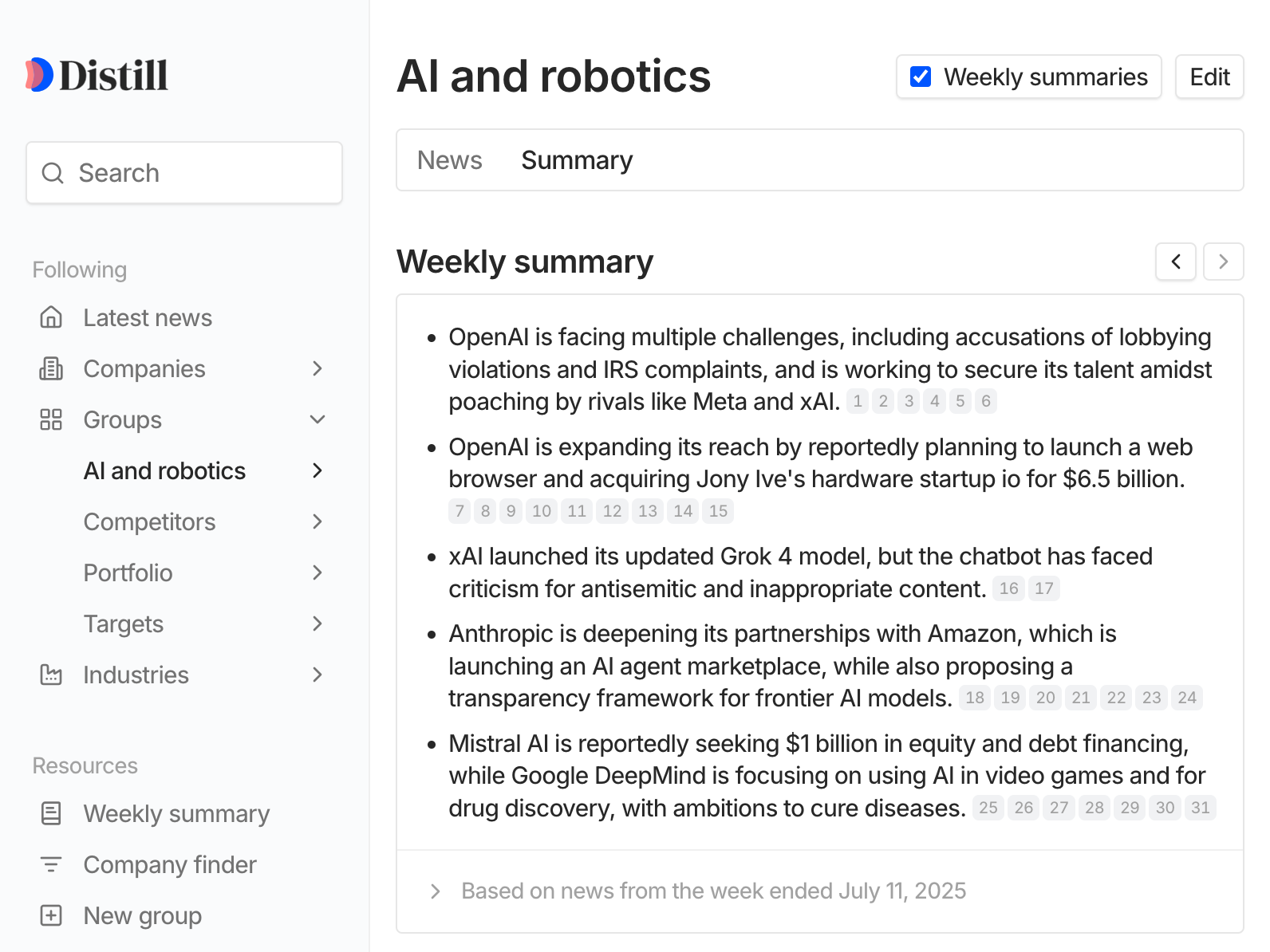The image size is (1270, 952).
Task: Click the Industries factory icon
Action: (x=51, y=675)
